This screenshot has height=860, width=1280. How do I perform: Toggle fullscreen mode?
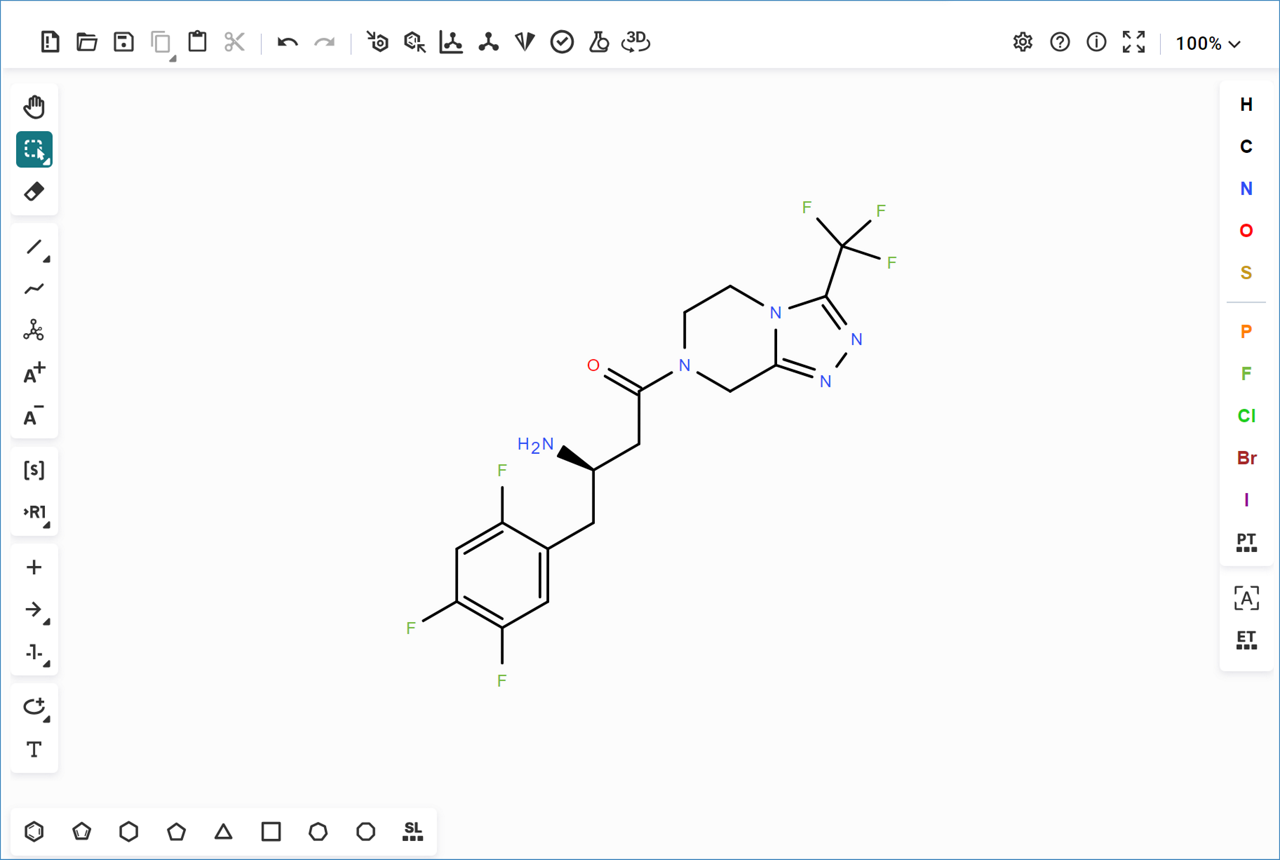(1133, 42)
